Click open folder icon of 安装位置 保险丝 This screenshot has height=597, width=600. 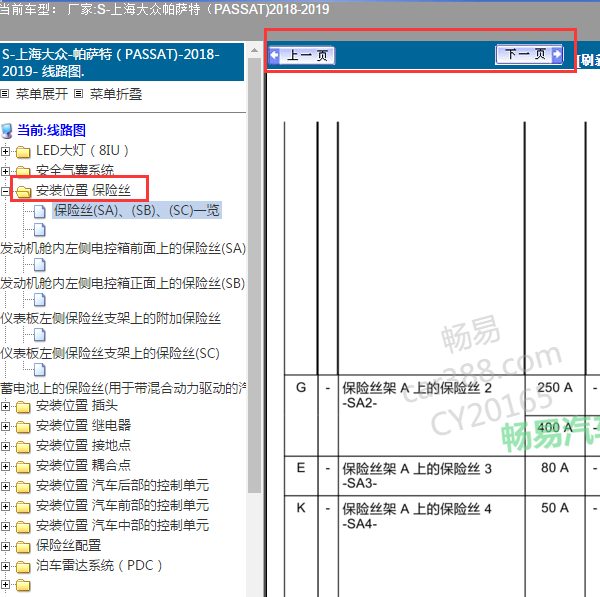pyautogui.click(x=23, y=191)
